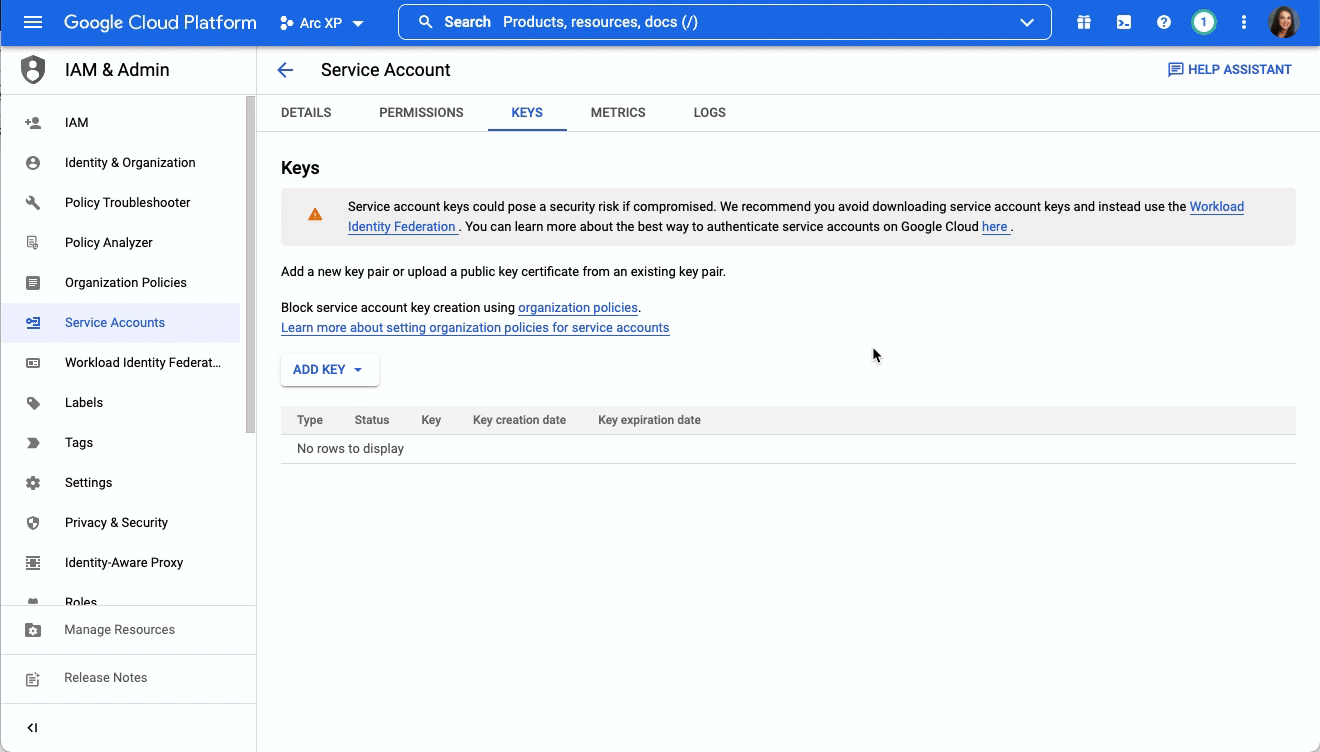Click the Tags arrow-shaped icon
1320x752 pixels.
(33, 443)
